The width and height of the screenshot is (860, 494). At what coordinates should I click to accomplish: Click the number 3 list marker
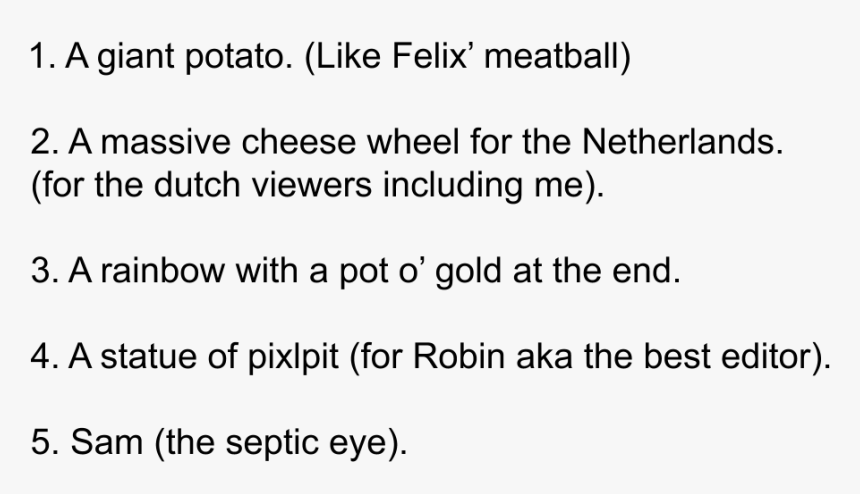click(x=44, y=271)
